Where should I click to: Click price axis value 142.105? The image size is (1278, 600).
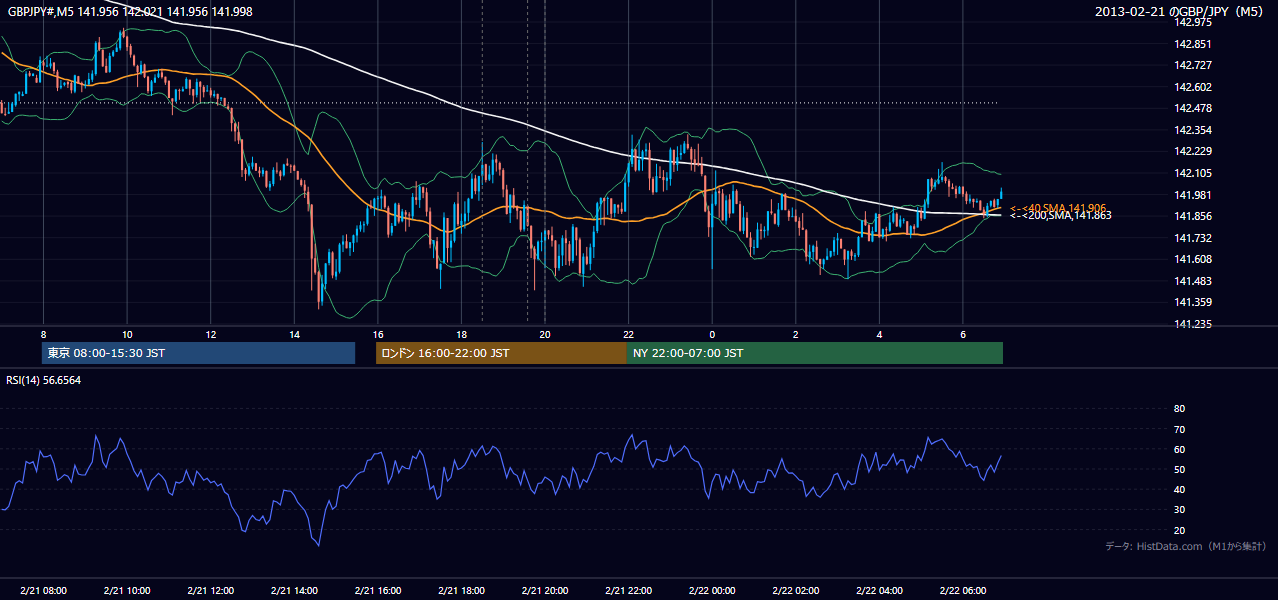click(x=1192, y=173)
